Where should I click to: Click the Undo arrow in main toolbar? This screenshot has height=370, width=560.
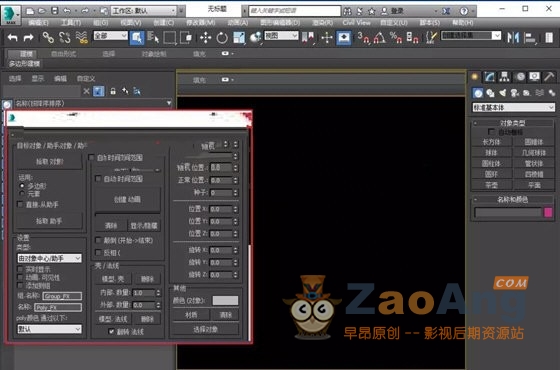12,37
